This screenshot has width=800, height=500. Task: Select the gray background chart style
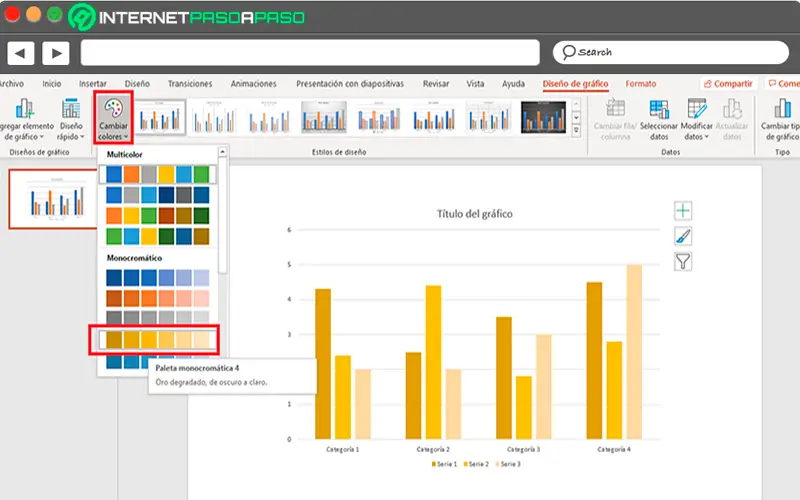323,118
